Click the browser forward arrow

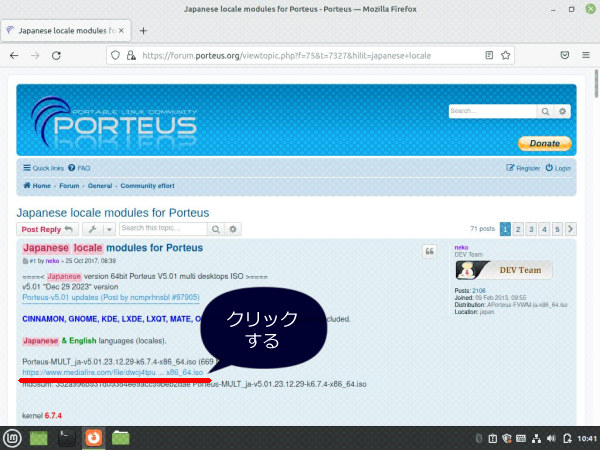35,55
